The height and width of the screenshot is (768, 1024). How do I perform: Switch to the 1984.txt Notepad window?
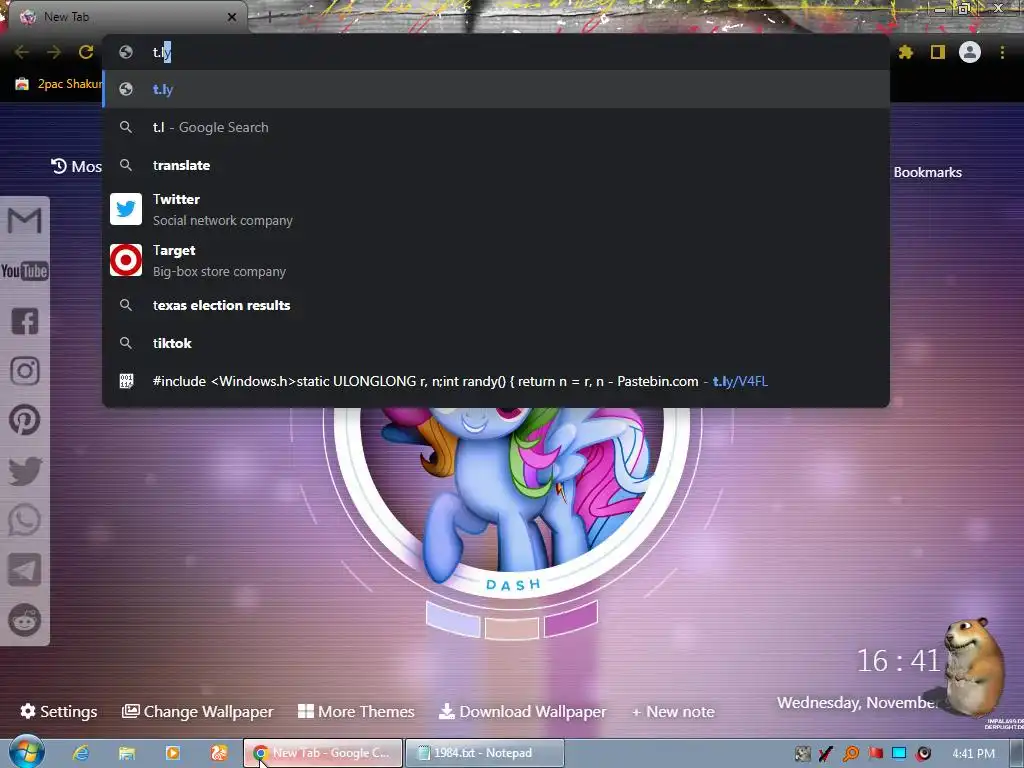click(485, 753)
